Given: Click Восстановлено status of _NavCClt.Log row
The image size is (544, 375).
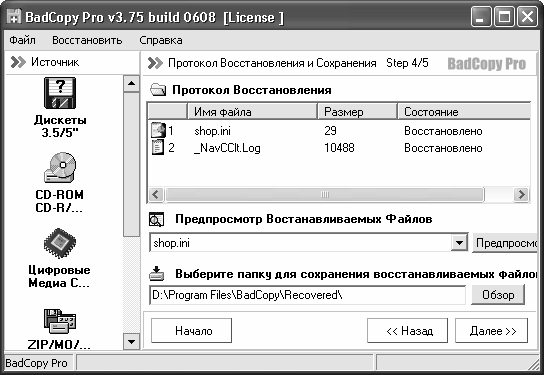Looking at the screenshot, I should coord(443,148).
